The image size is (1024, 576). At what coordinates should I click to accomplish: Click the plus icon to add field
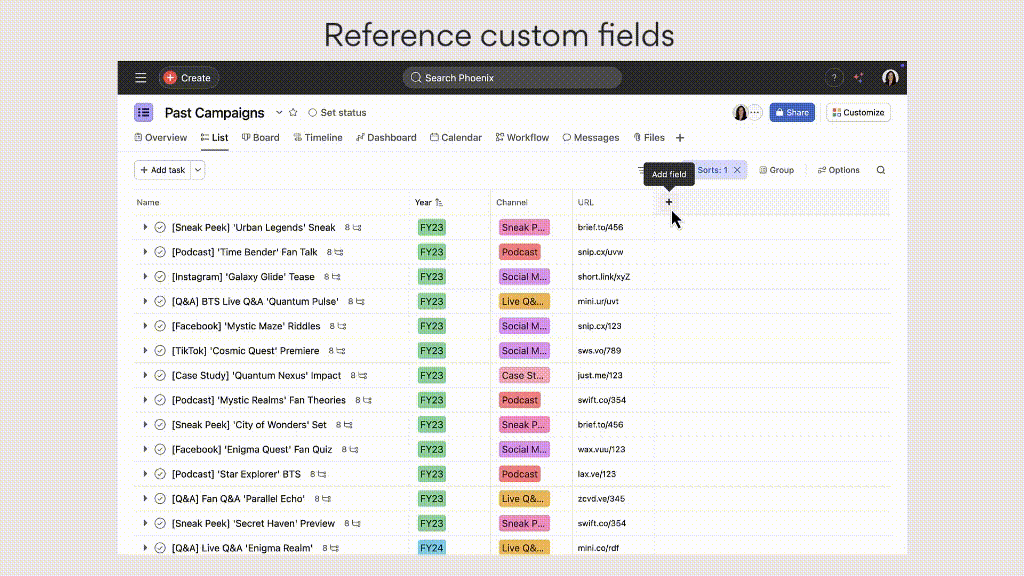pyautogui.click(x=669, y=202)
